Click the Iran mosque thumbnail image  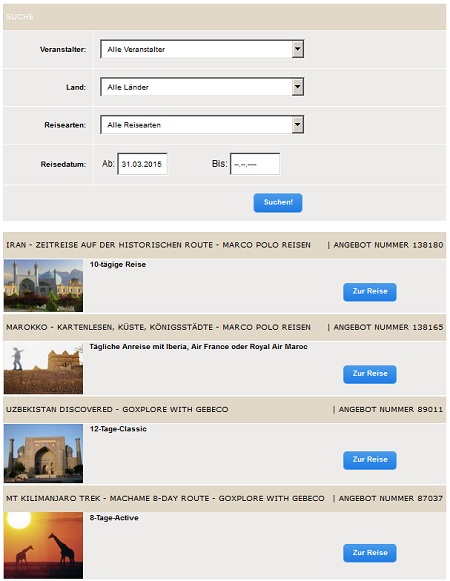click(x=43, y=285)
